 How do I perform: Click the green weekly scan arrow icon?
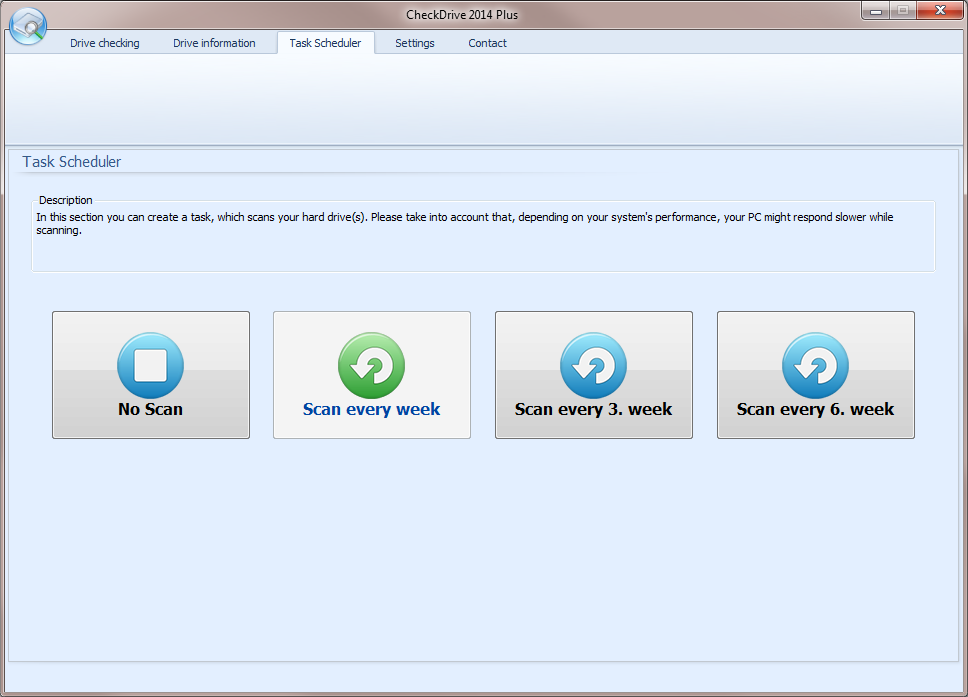(372, 365)
